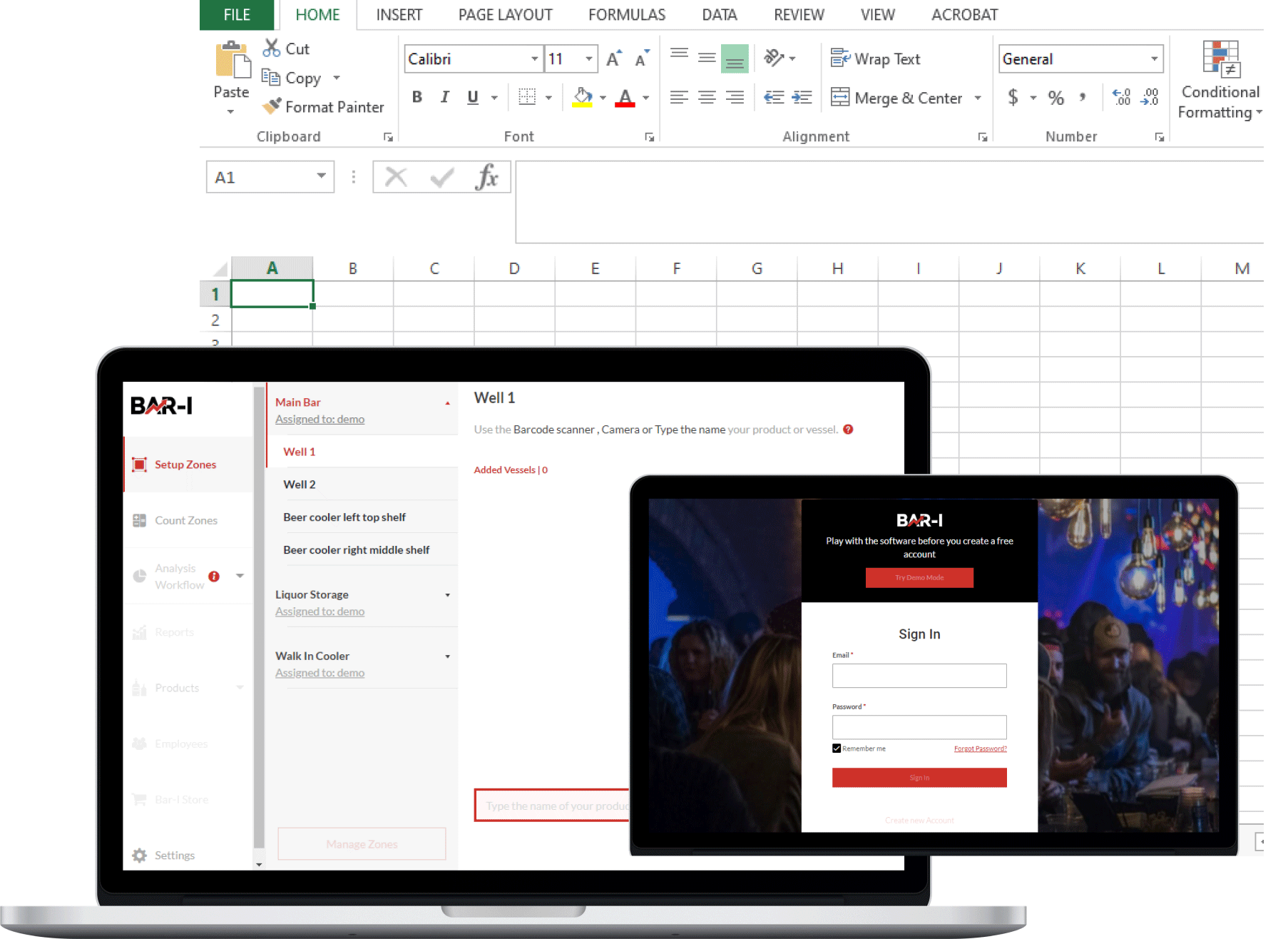Select the Format Painter brush icon

[x=272, y=106]
